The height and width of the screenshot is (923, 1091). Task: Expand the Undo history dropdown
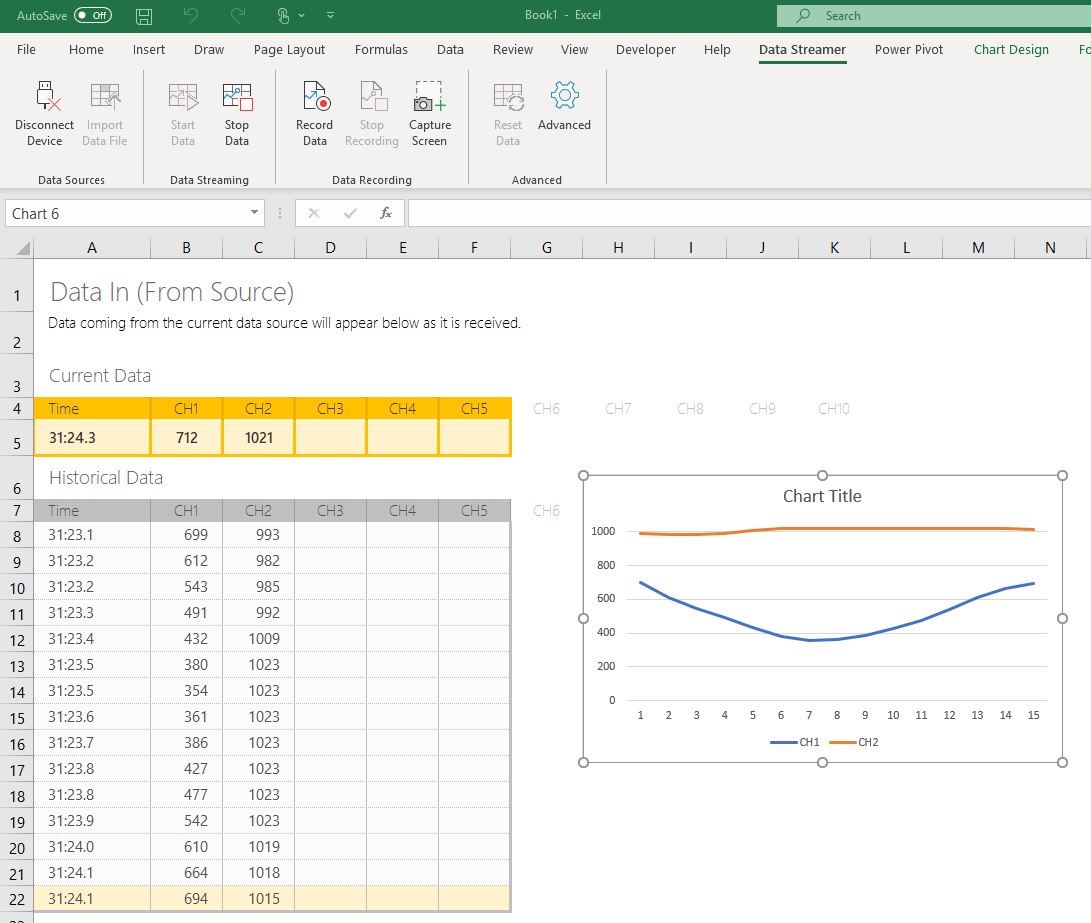click(x=190, y=15)
